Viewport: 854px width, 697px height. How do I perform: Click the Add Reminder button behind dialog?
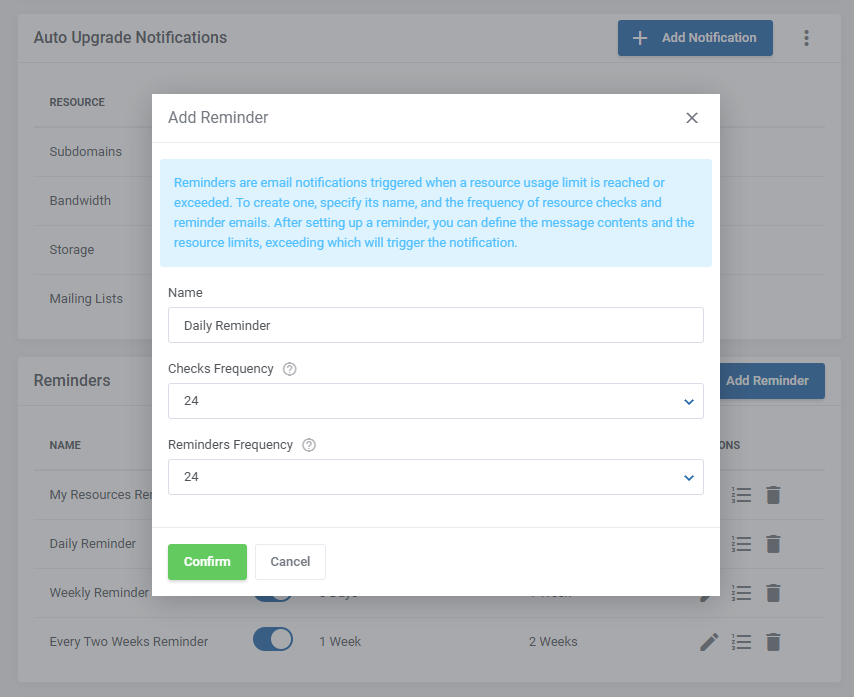772,381
